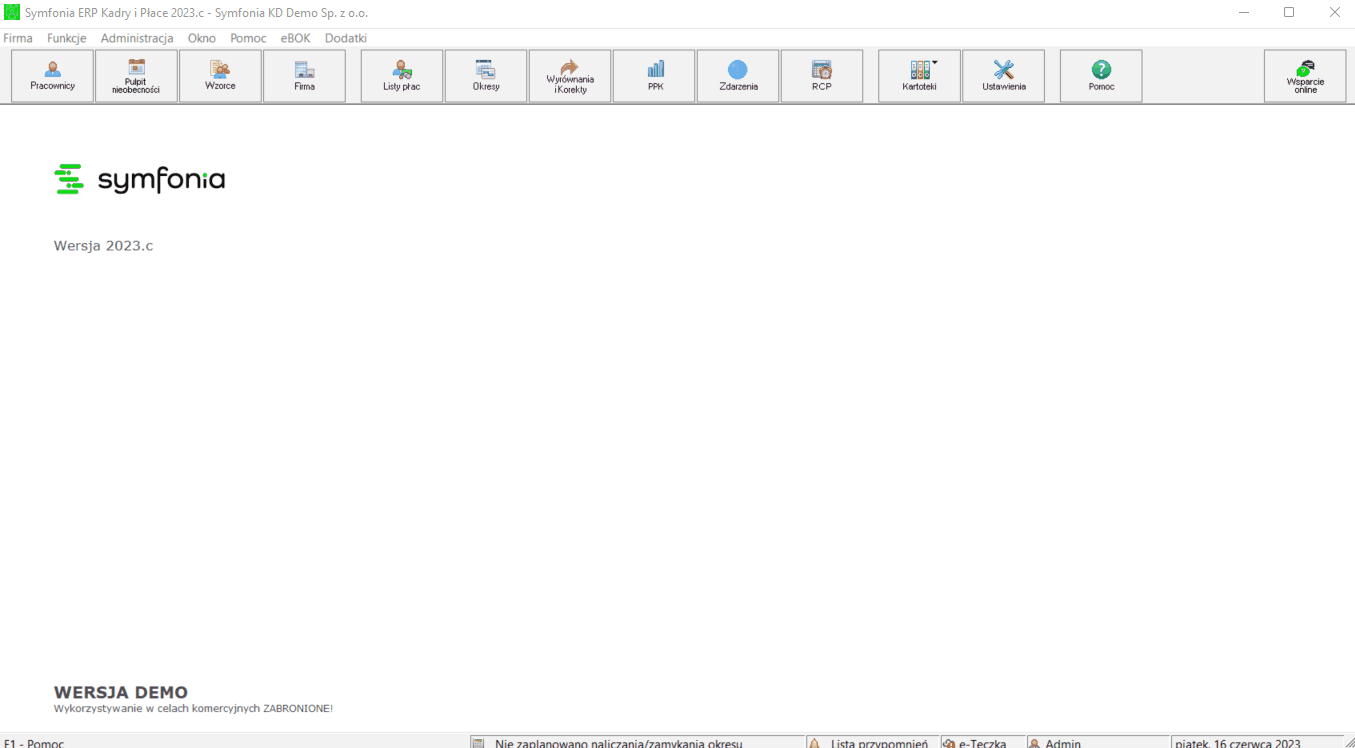The image size is (1355, 748).
Task: Open the Pomoc menu in menu bar
Action: pos(248,38)
